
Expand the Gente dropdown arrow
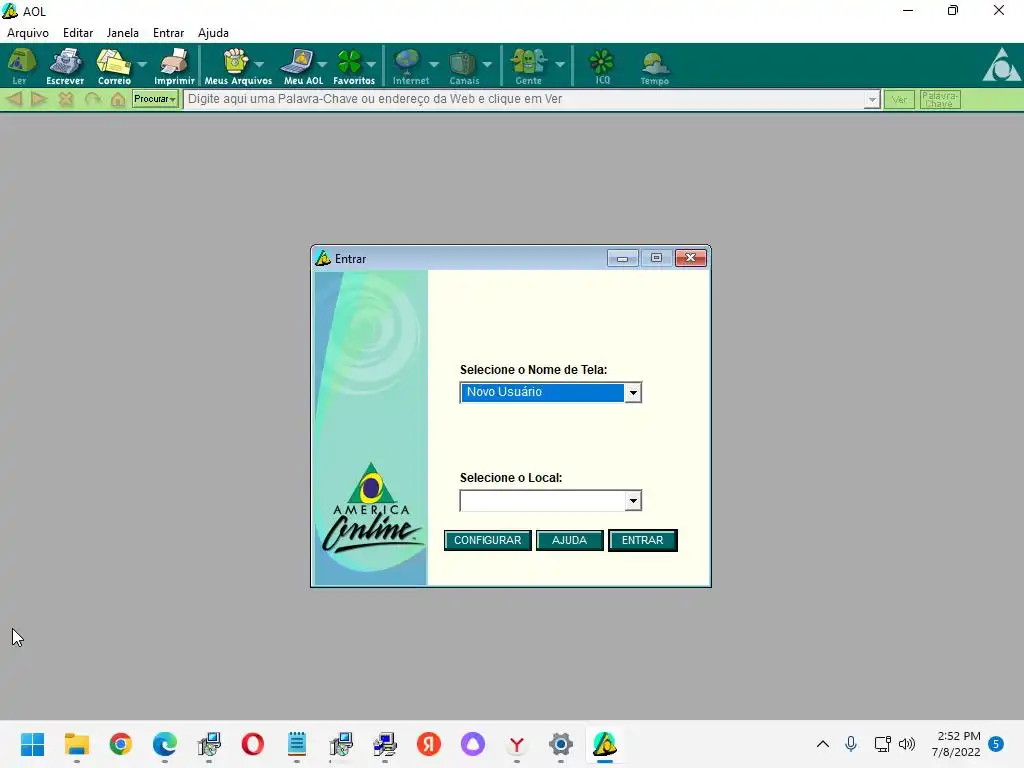click(x=560, y=64)
